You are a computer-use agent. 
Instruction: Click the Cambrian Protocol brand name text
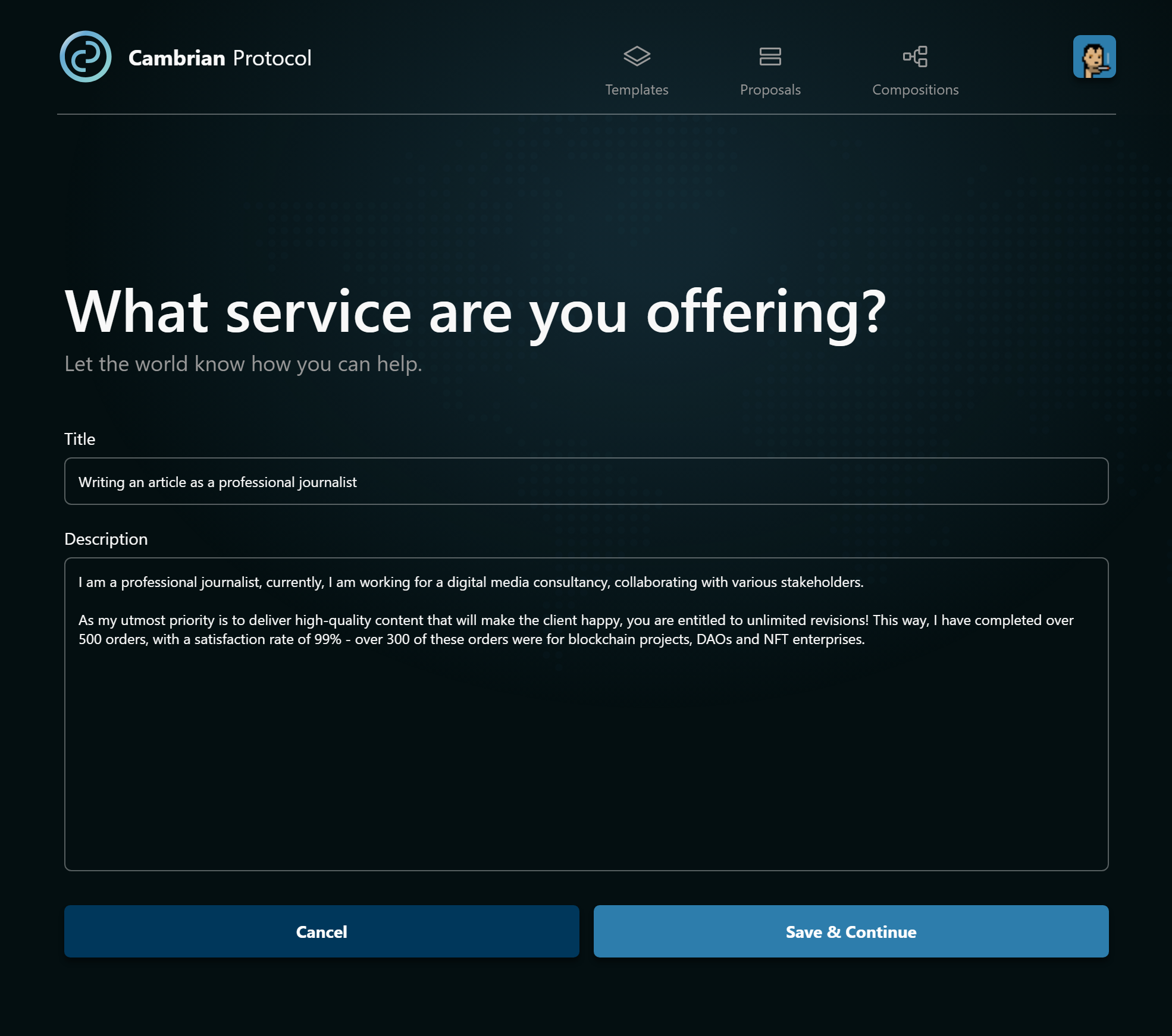220,58
